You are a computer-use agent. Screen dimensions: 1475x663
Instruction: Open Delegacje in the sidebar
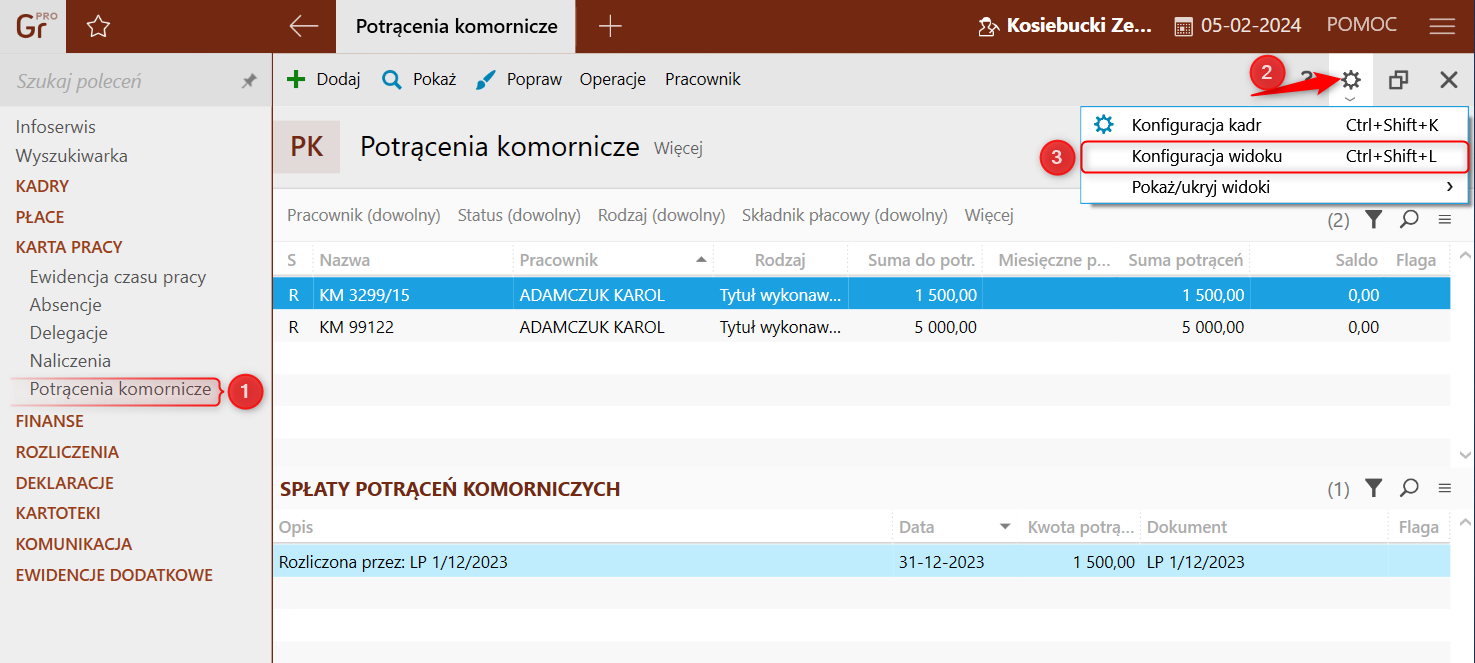pyautogui.click(x=68, y=333)
